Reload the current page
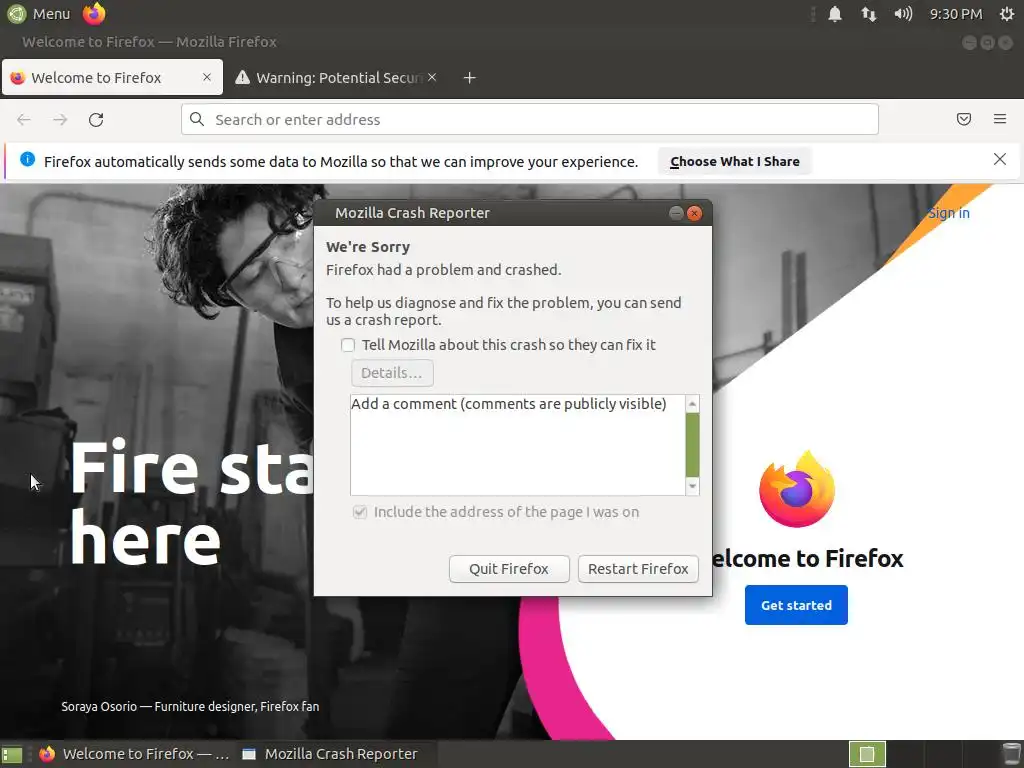Screen dimensions: 1024x768 [96, 120]
